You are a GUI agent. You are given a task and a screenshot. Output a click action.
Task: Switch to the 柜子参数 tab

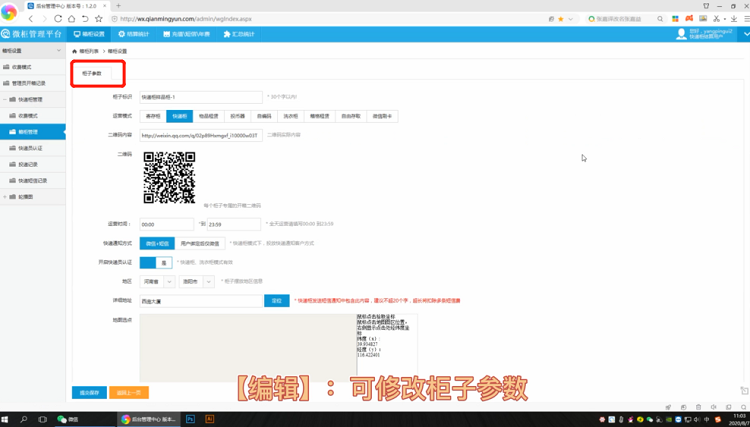pos(92,74)
